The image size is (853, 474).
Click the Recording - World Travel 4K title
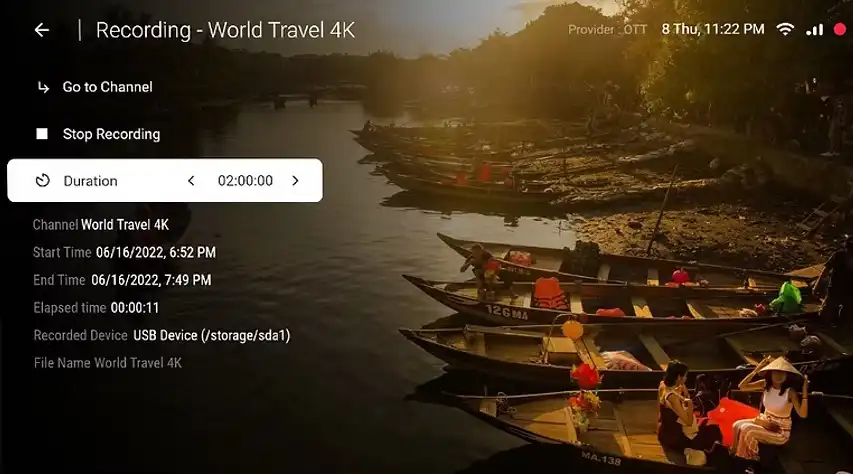[225, 30]
